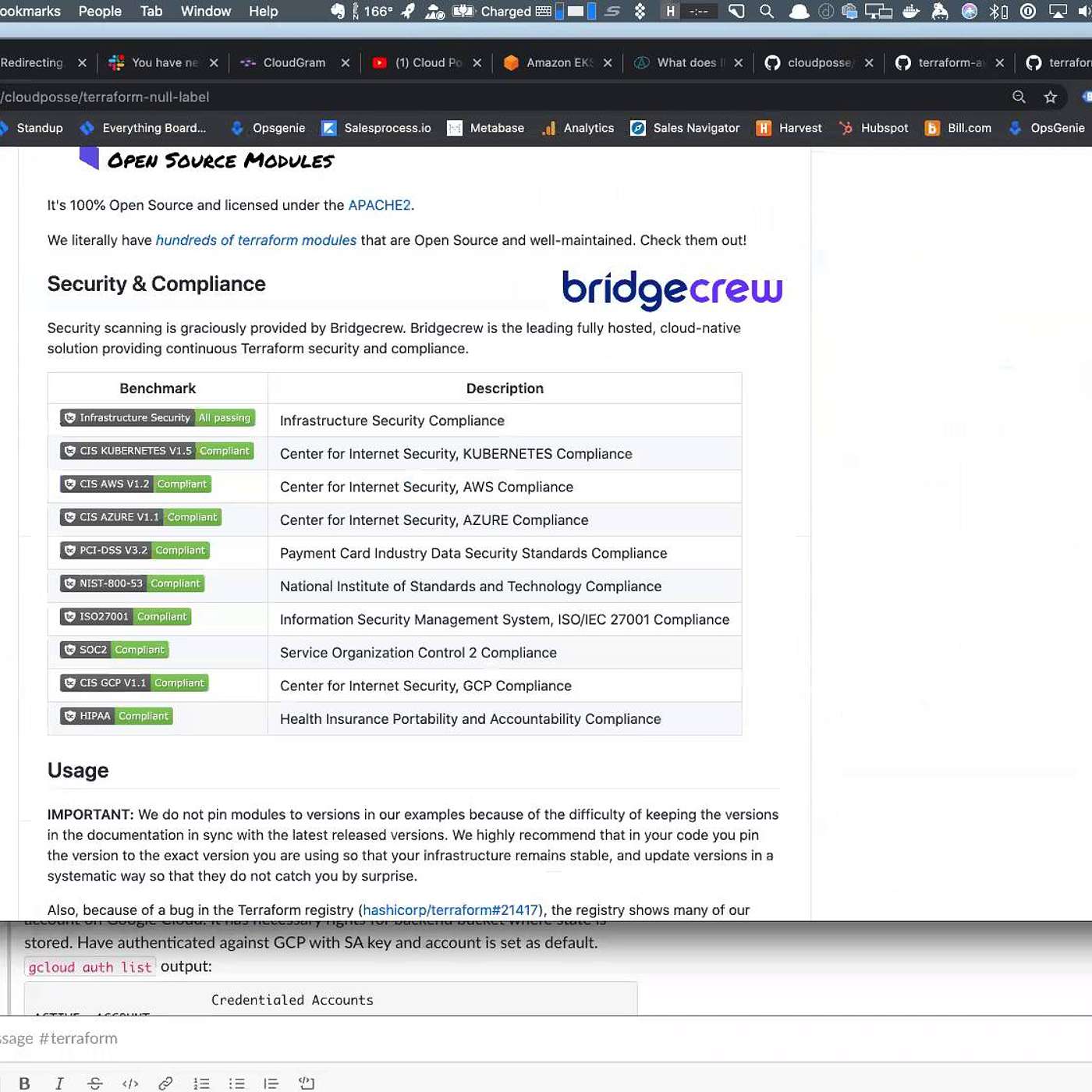Open the Everything Board bookmark

(x=144, y=128)
